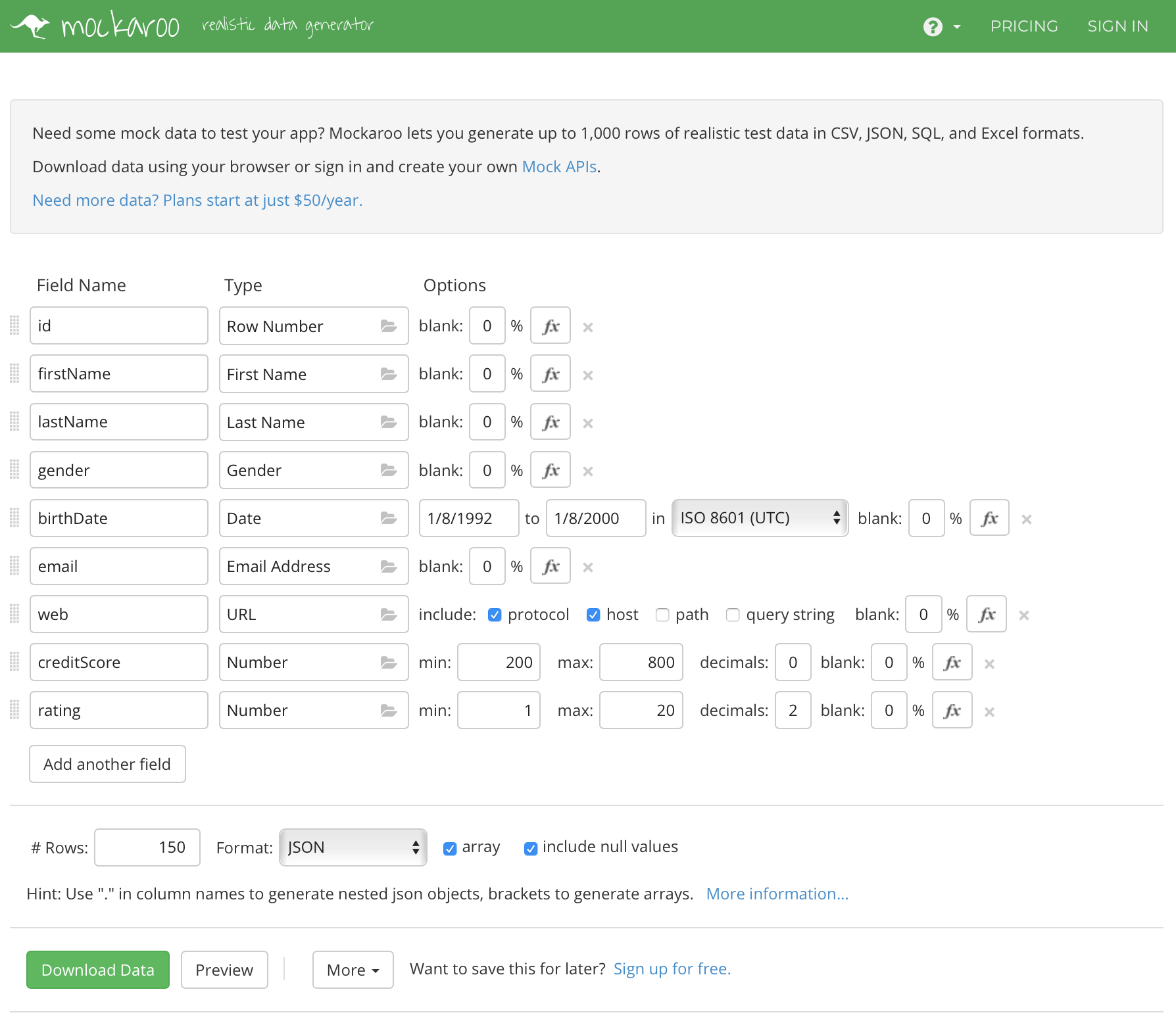Delete the creditScore field row
Viewport: 1176px width, 1023px height.
coord(989,663)
